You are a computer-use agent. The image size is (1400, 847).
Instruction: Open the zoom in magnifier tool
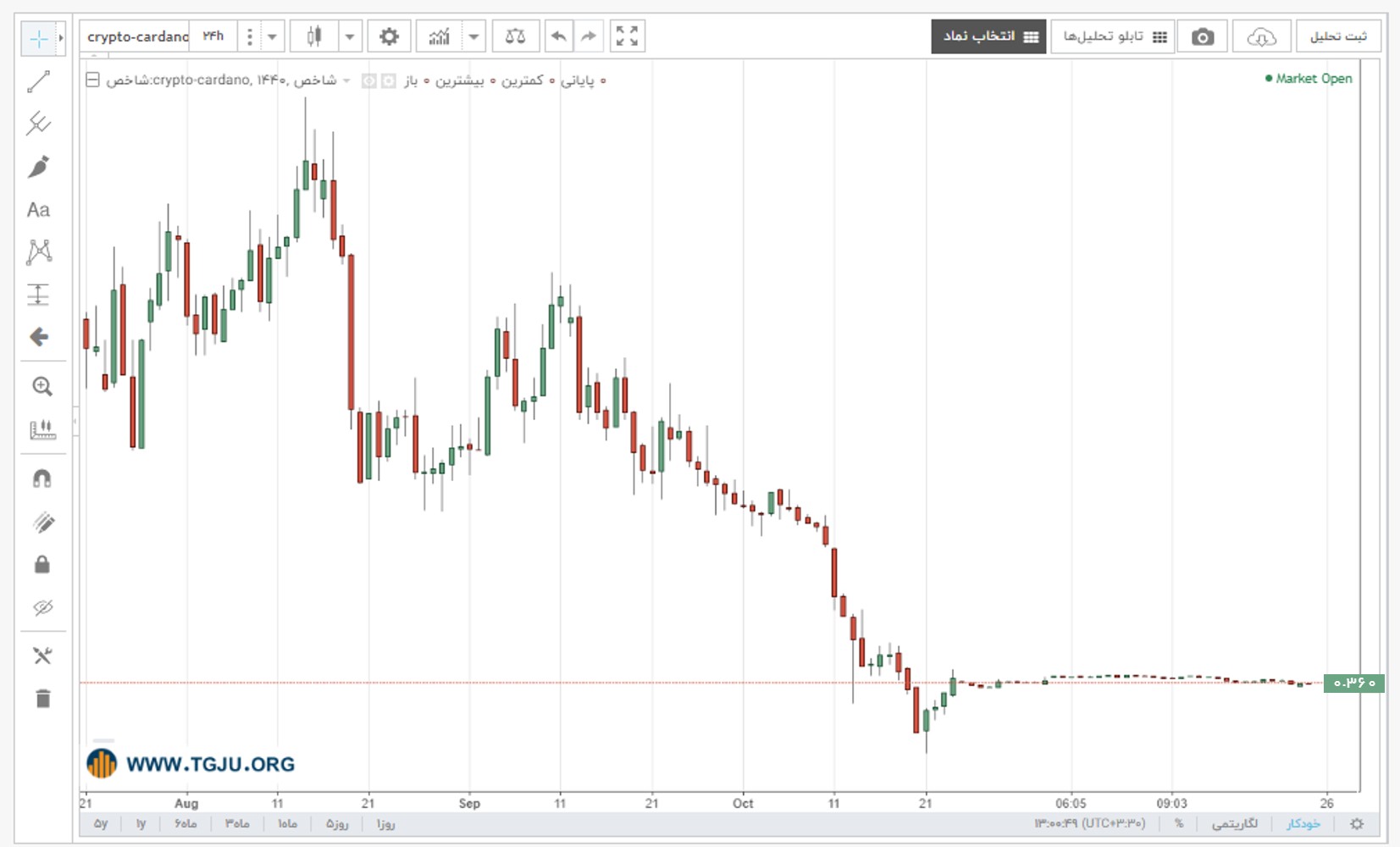click(x=42, y=387)
